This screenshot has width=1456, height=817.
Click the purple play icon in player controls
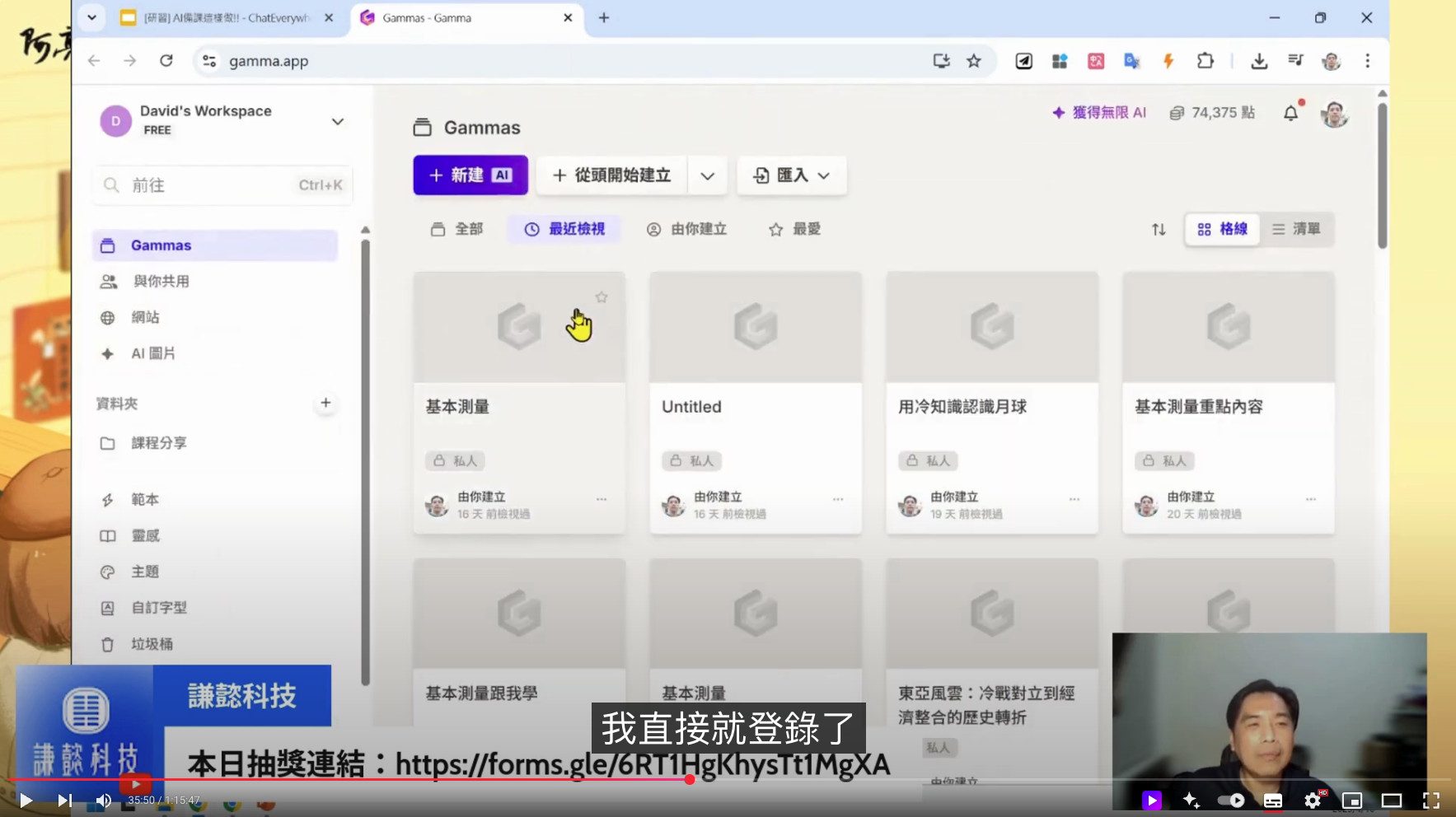click(x=1152, y=800)
